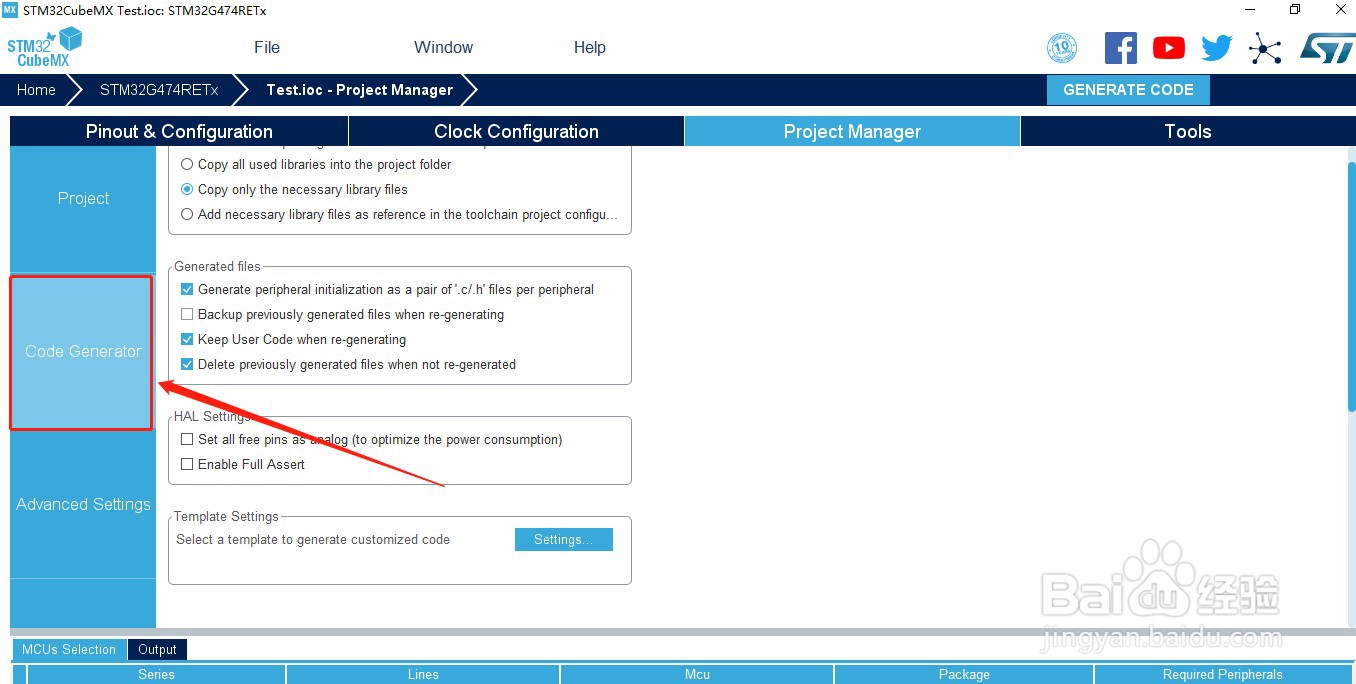Switch to MCUs Selection bottom tab
1356x684 pixels.
tap(69, 649)
